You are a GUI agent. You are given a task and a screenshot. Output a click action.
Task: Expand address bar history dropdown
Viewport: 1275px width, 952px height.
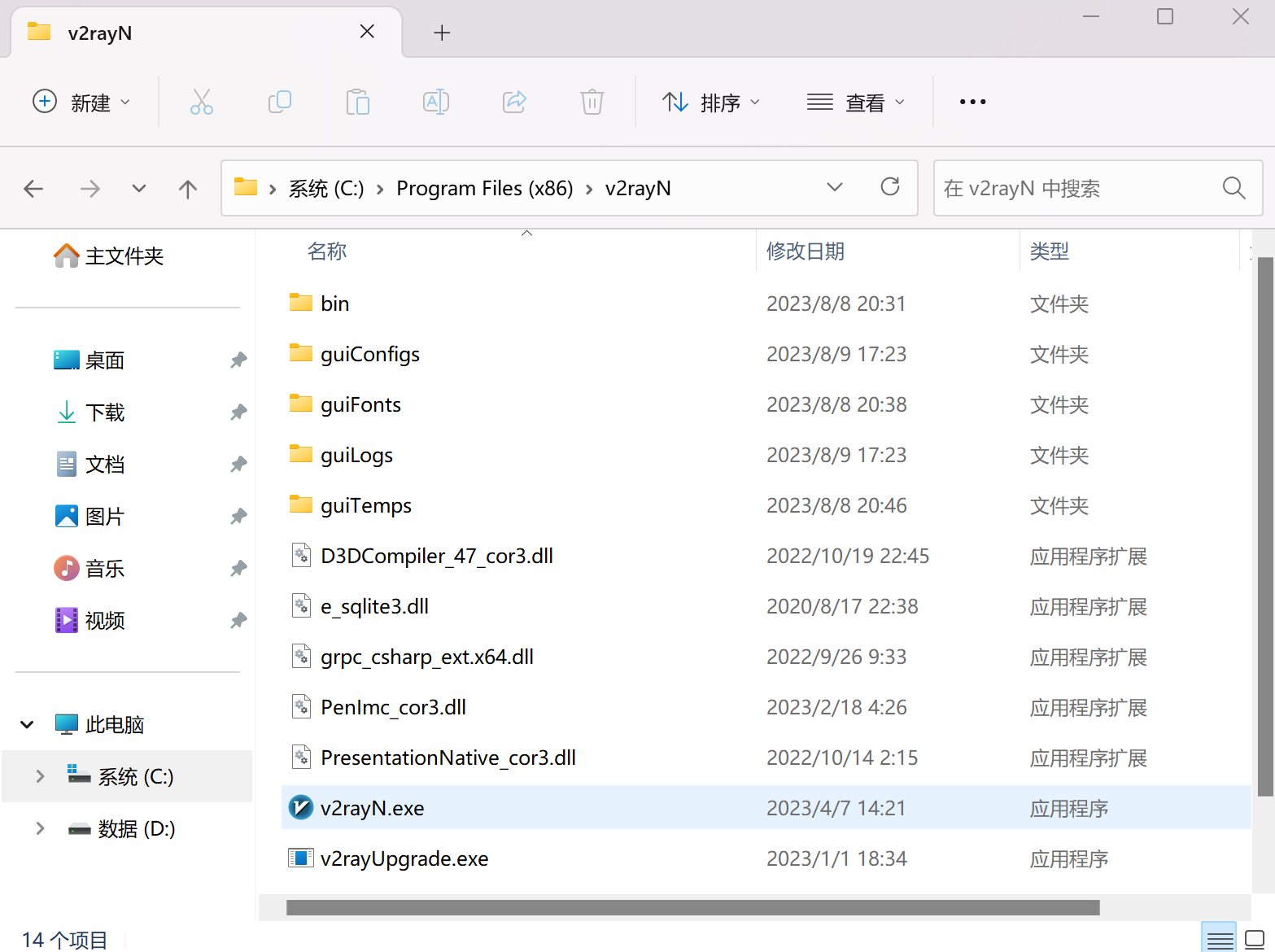point(835,187)
